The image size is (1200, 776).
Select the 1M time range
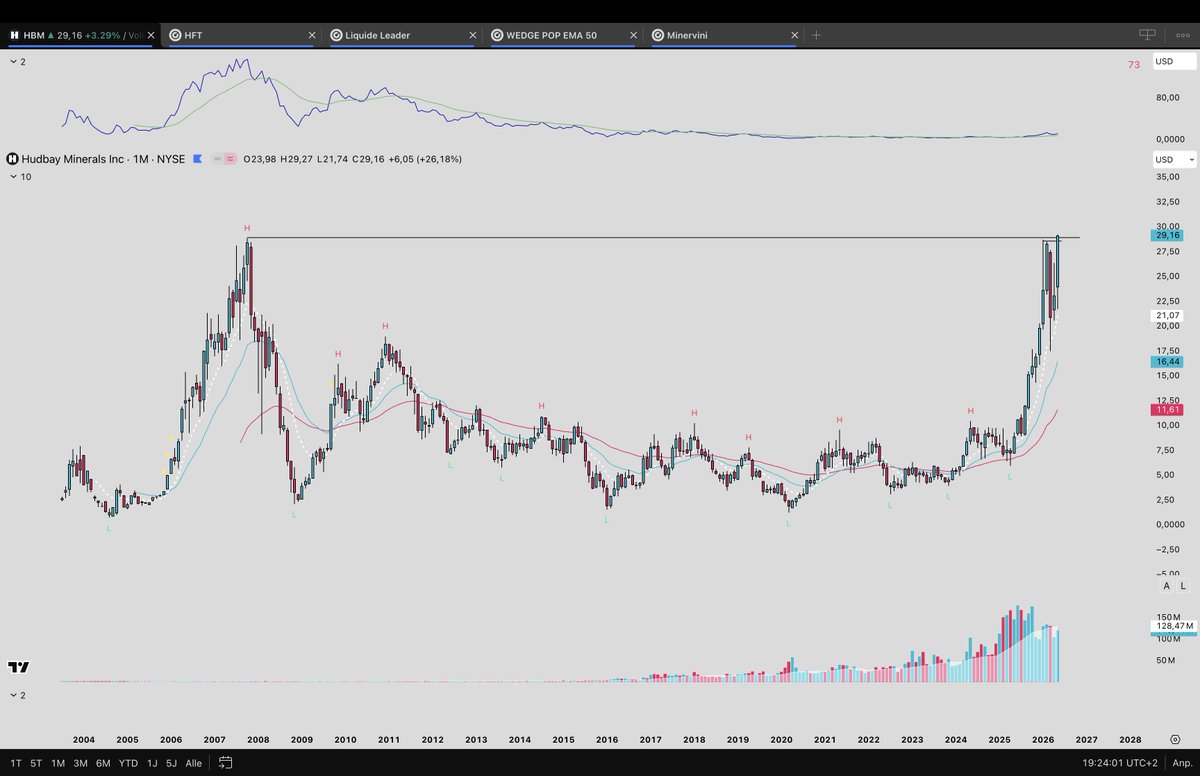58,763
